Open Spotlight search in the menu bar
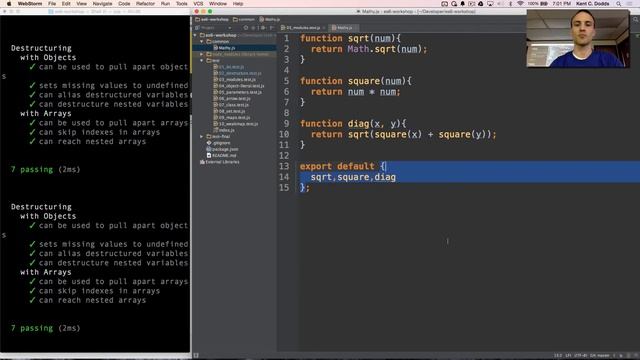The height and width of the screenshot is (360, 640). pyautogui.click(x=619, y=4)
